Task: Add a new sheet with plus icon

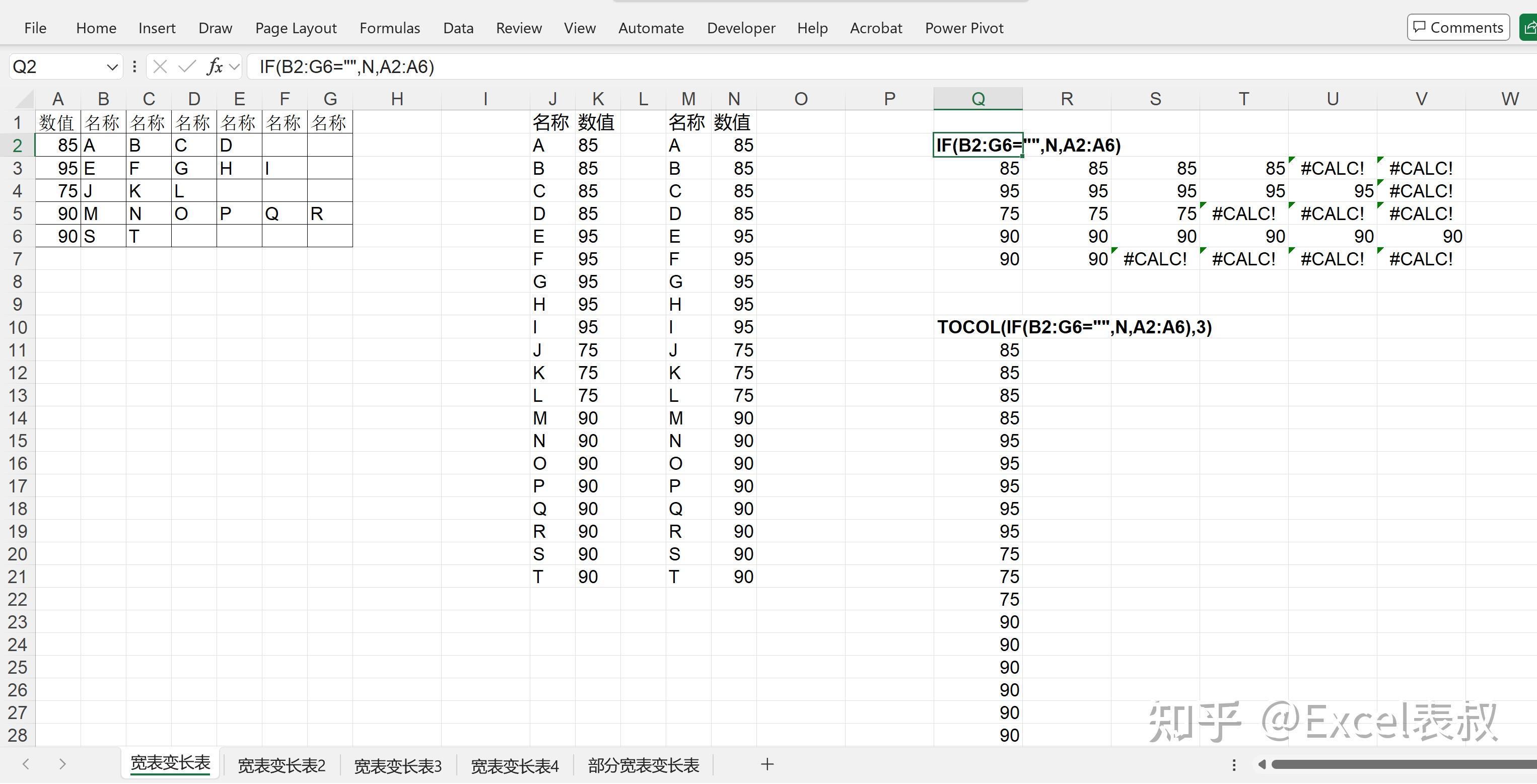Action: coord(767,764)
